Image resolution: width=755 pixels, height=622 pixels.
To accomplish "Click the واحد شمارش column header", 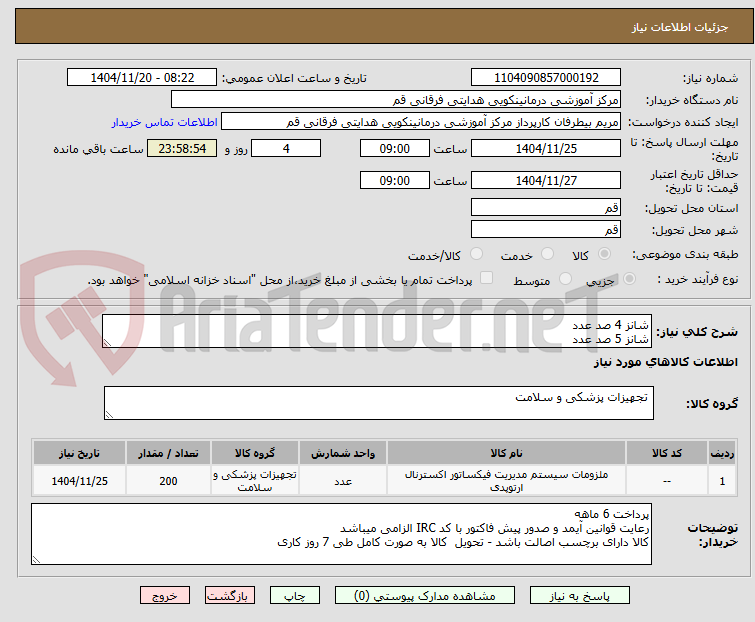I will [343, 453].
